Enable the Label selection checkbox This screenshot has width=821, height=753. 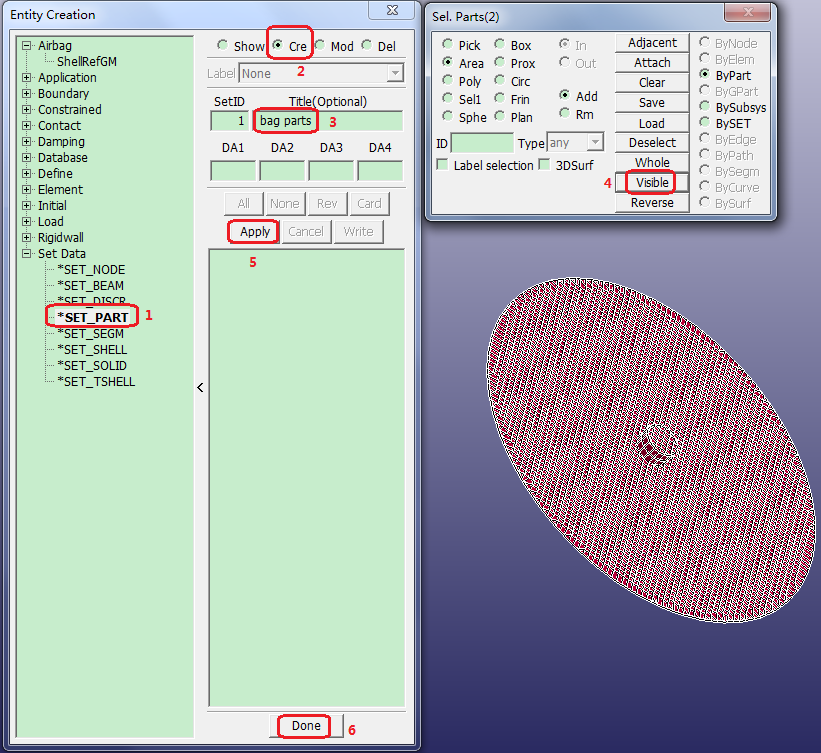(442, 165)
